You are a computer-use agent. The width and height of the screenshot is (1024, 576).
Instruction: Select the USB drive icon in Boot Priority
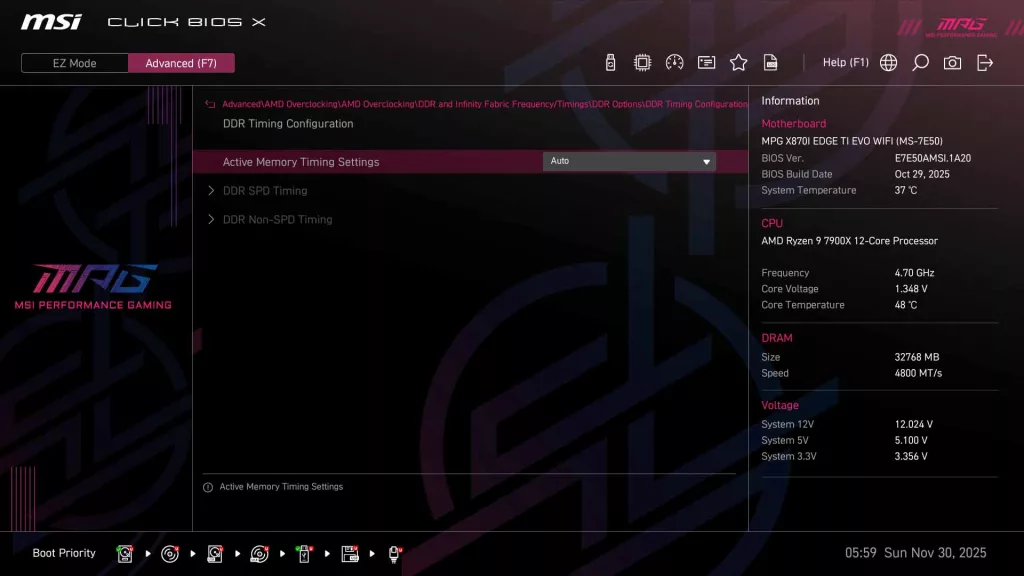click(x=304, y=553)
